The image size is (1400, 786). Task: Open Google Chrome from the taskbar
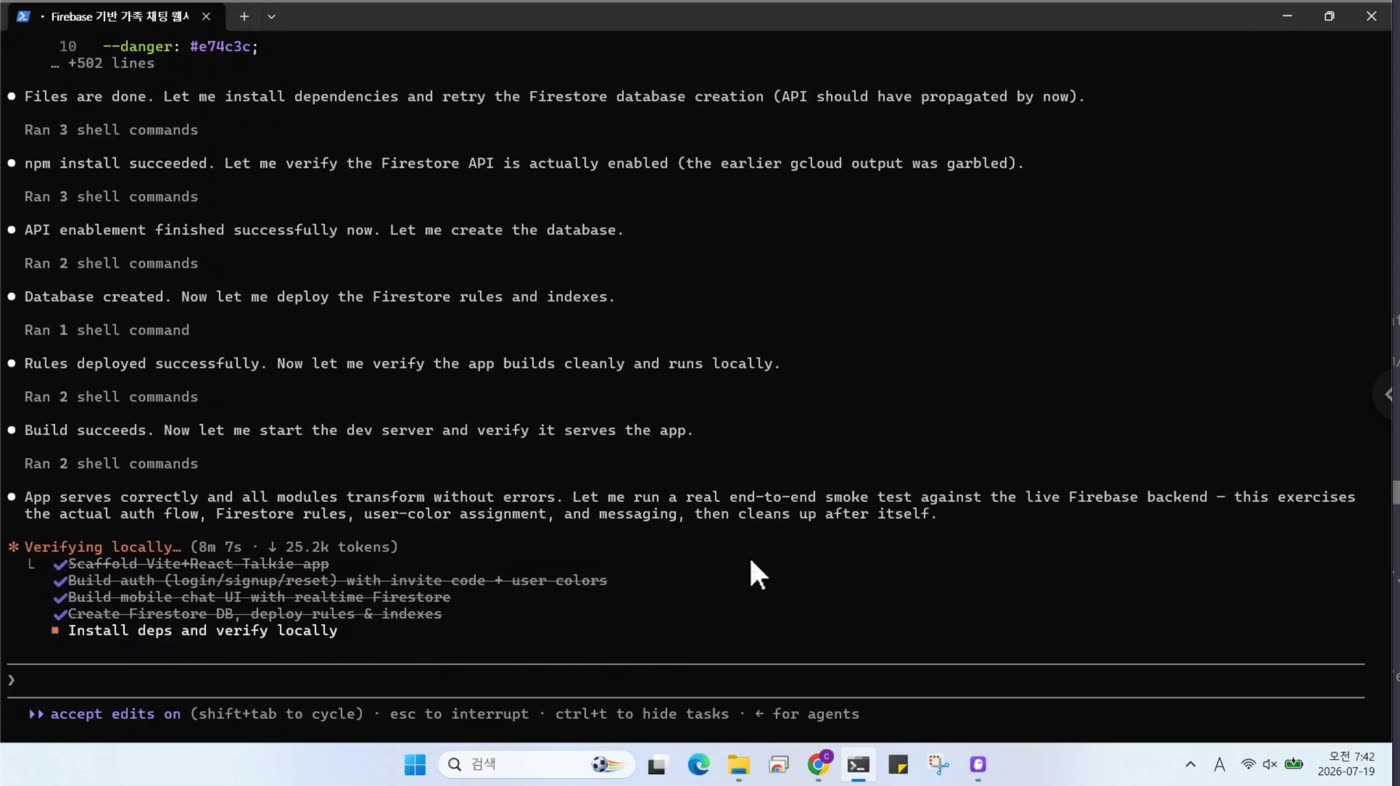tap(819, 765)
